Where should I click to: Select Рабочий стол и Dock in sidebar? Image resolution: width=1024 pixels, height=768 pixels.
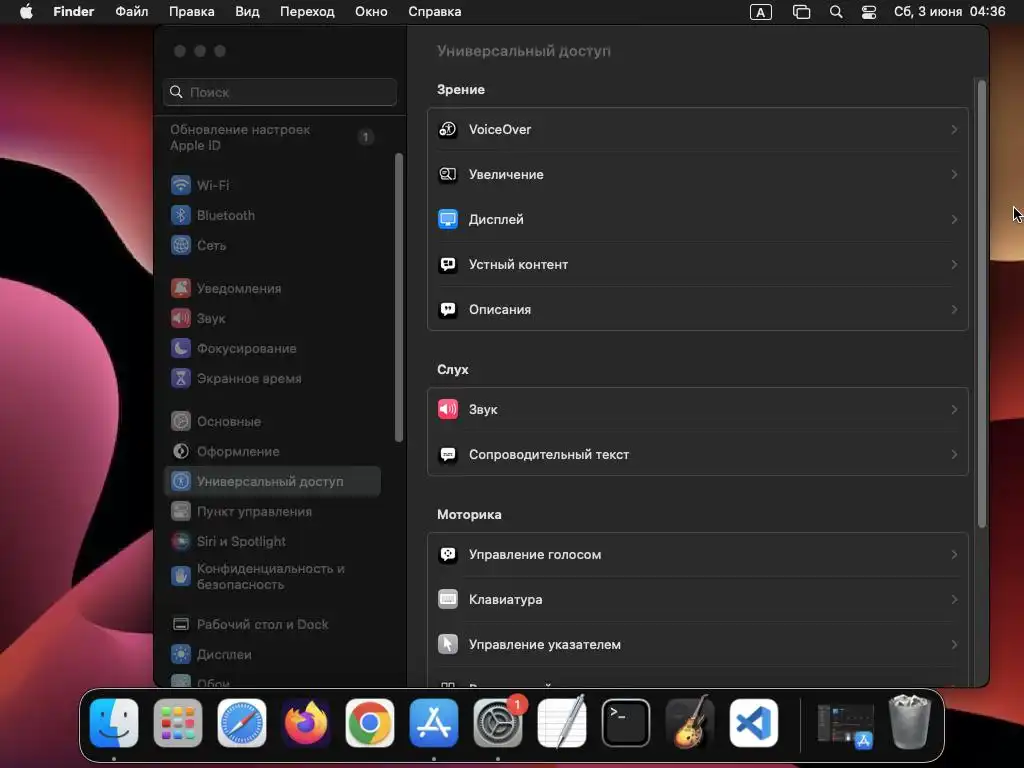click(272, 625)
